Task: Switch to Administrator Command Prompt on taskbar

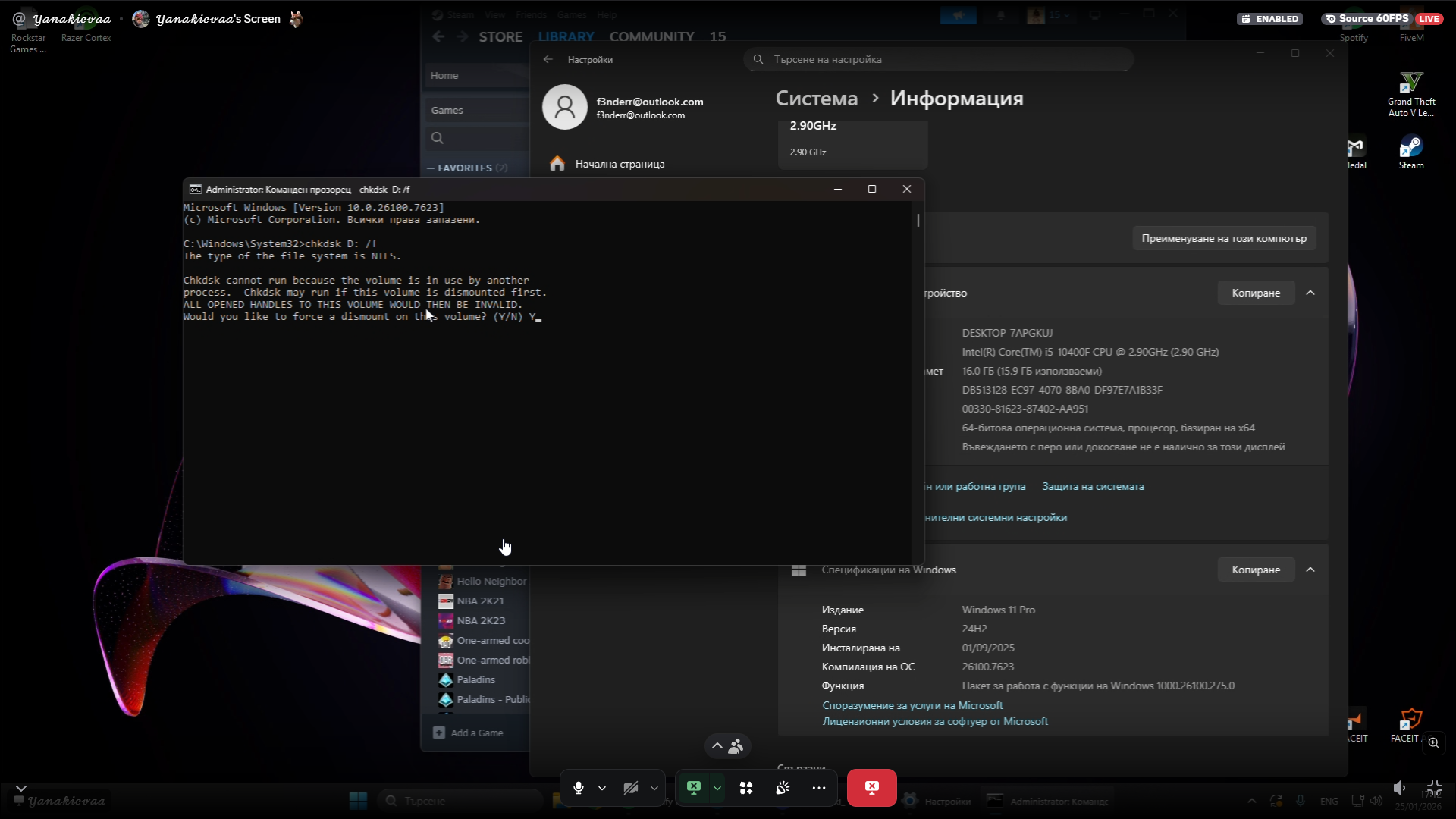Action: click(1048, 801)
